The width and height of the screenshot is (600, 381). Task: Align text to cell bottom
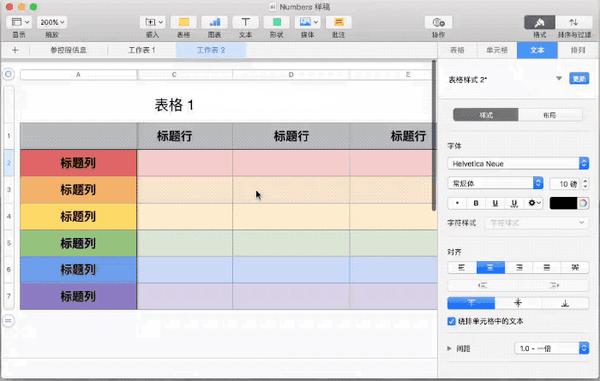tap(565, 303)
